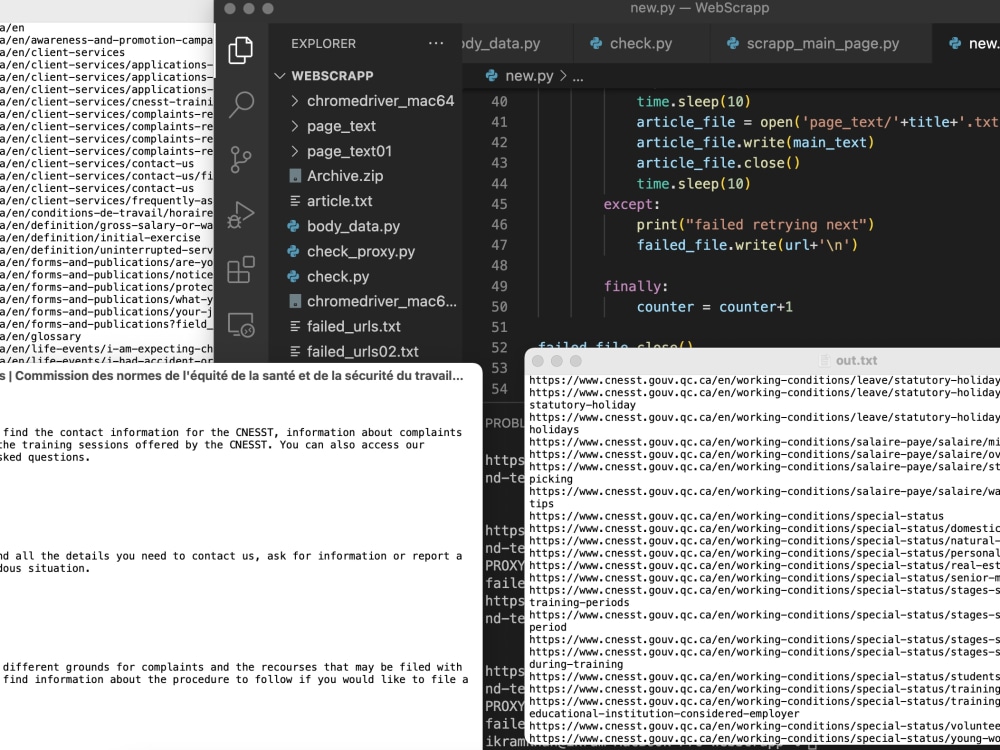Click the 'asked questions.' text in document
Viewport: 1000px width, 750px height.
[45, 457]
